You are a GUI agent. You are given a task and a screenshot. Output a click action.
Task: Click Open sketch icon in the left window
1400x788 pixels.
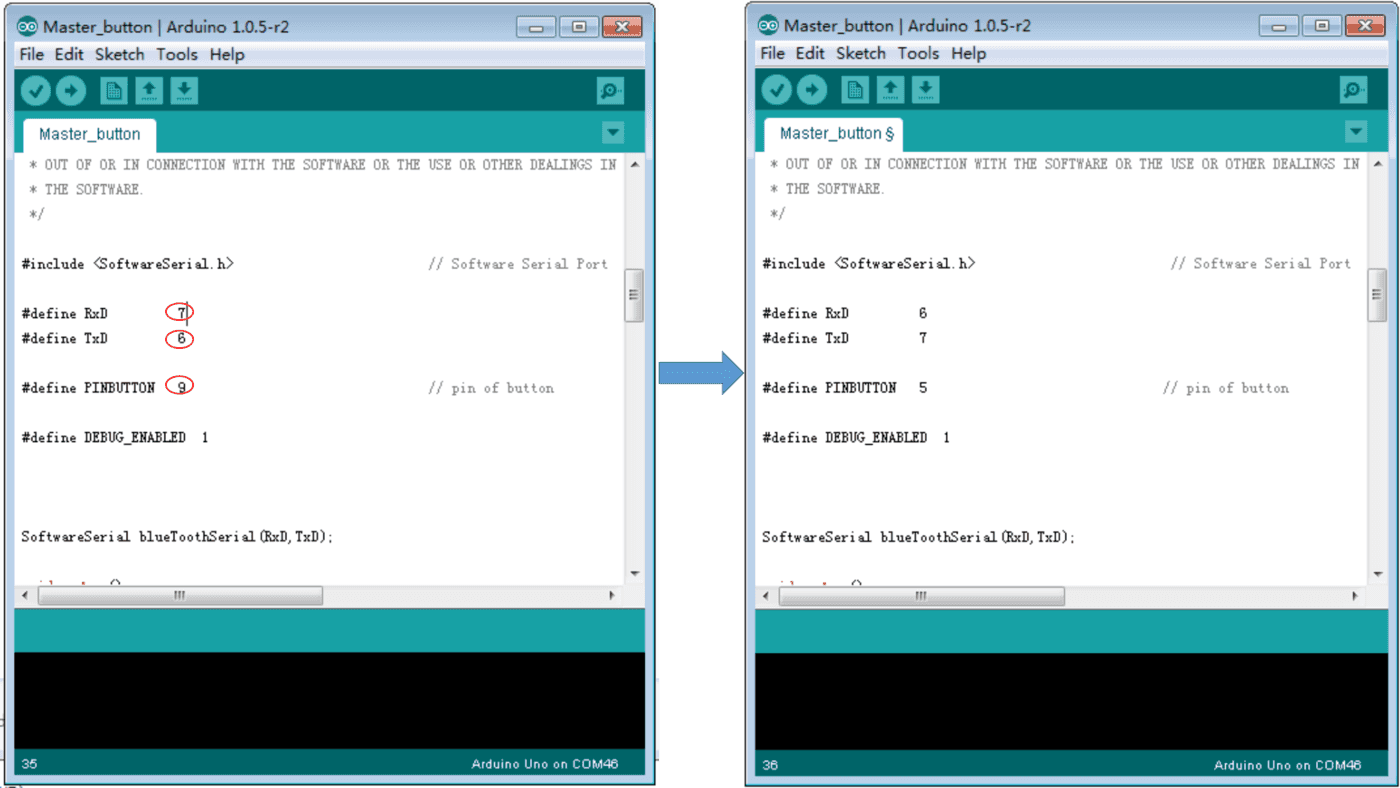pyautogui.click(x=149, y=91)
